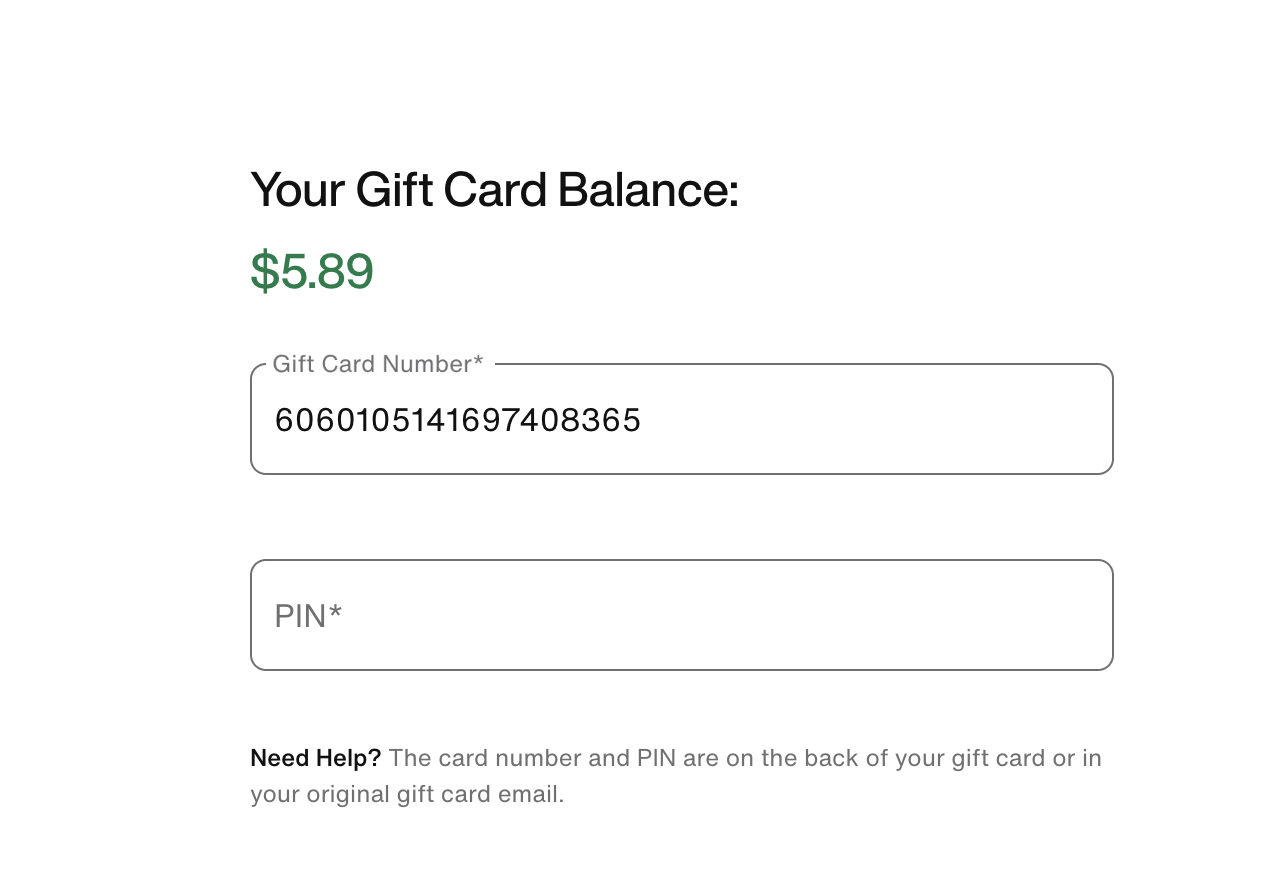Click the entered number 6060105141697408365
Viewport: 1274px width, 870px height.
tap(457, 420)
